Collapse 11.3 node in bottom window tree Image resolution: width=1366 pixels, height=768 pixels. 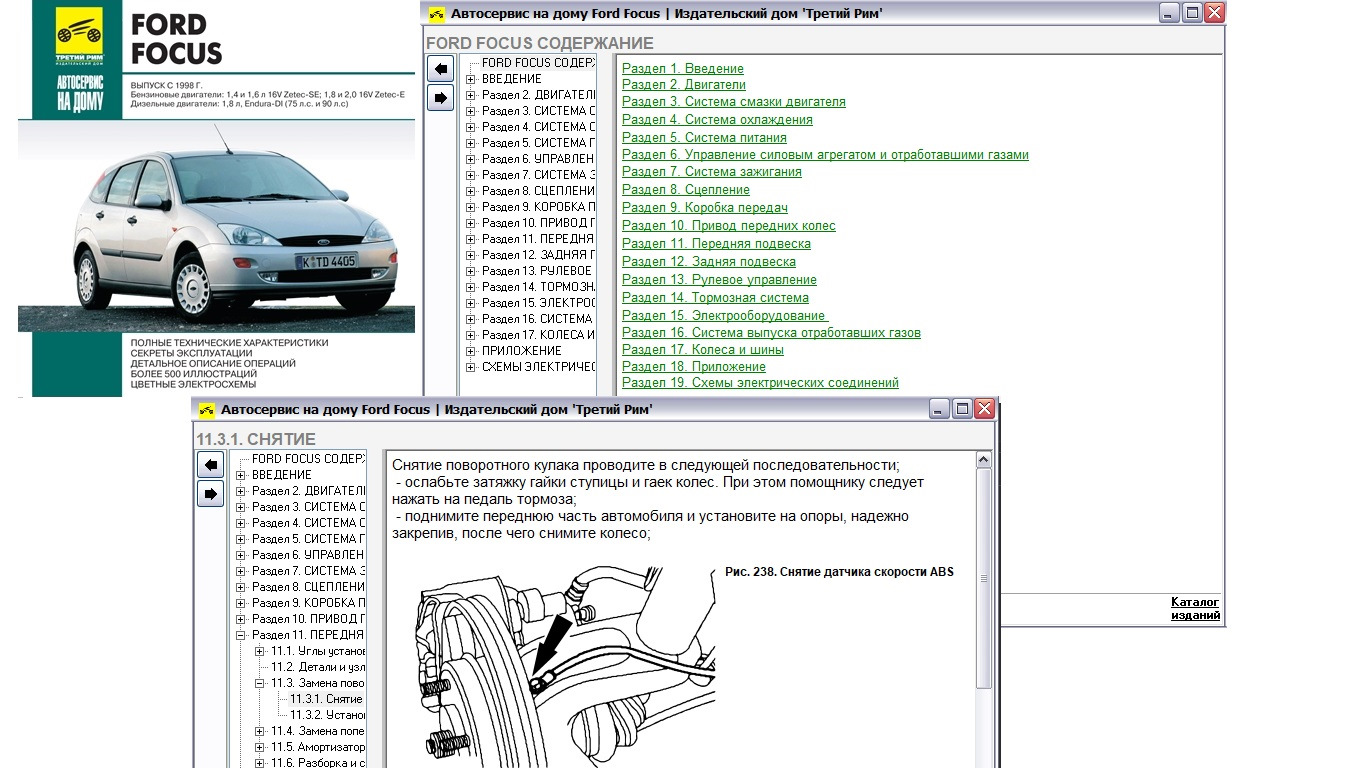click(260, 683)
